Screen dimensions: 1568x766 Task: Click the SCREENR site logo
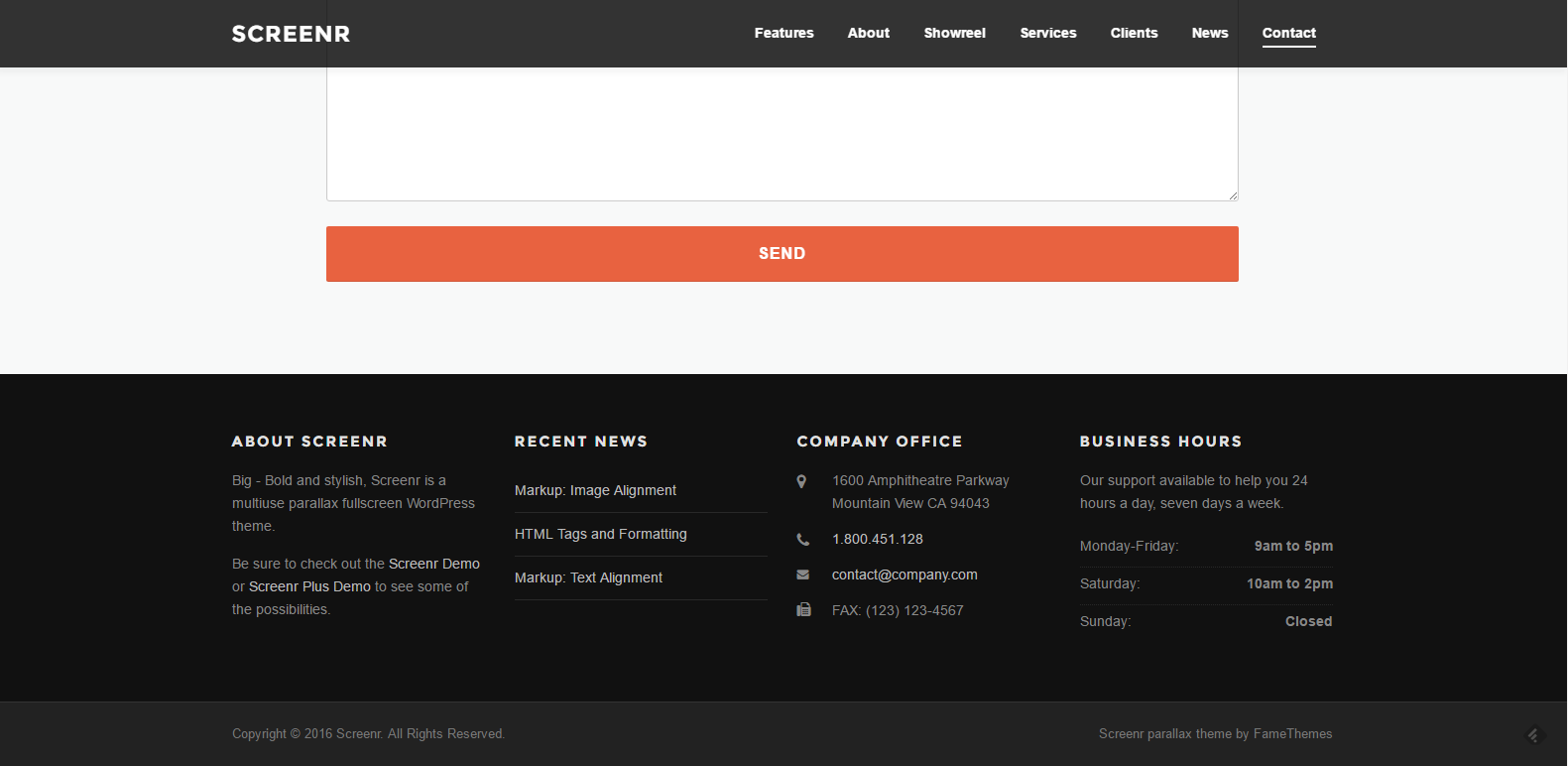pyautogui.click(x=291, y=34)
